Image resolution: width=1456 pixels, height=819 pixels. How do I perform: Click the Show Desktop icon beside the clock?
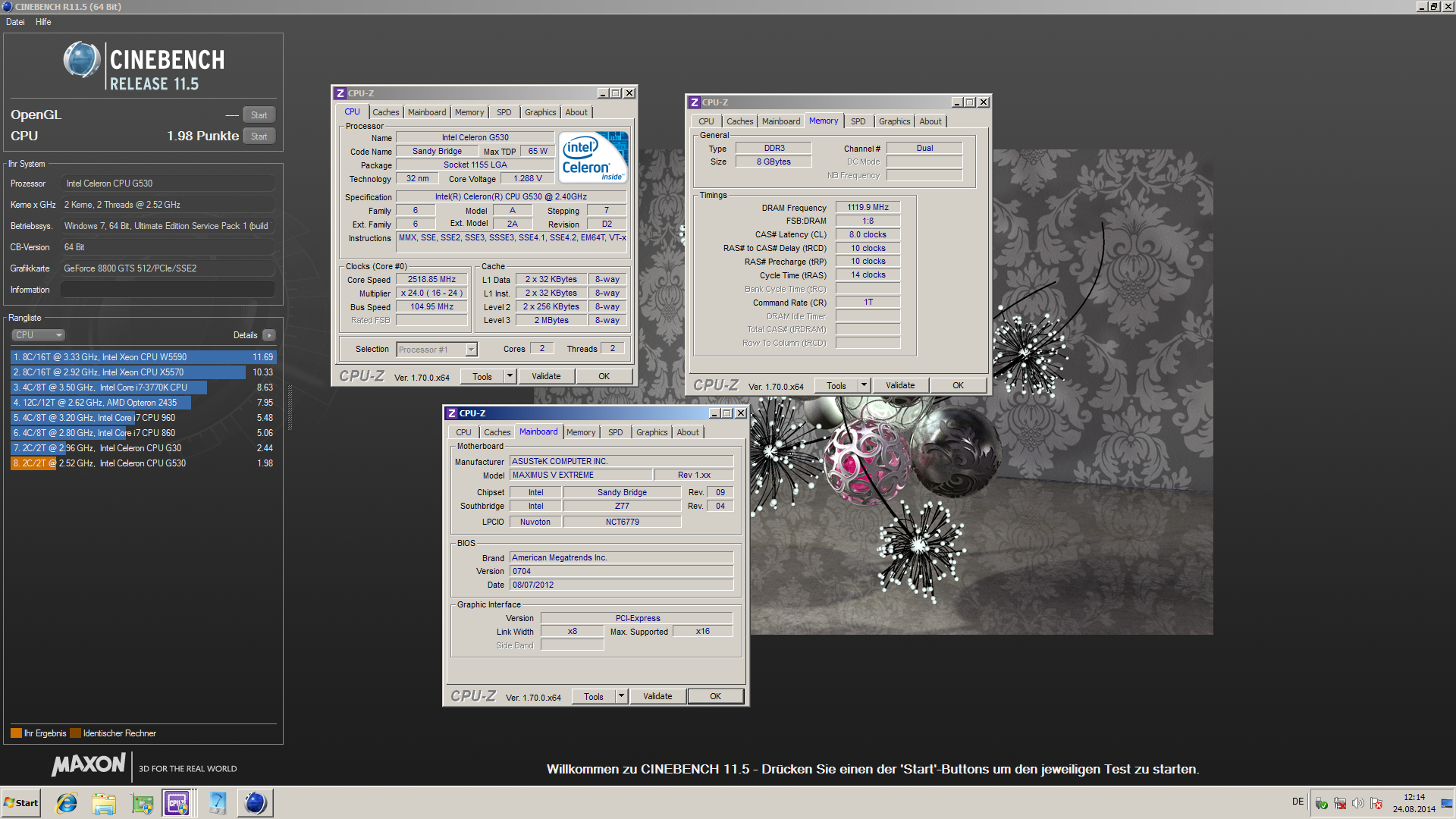1447,803
